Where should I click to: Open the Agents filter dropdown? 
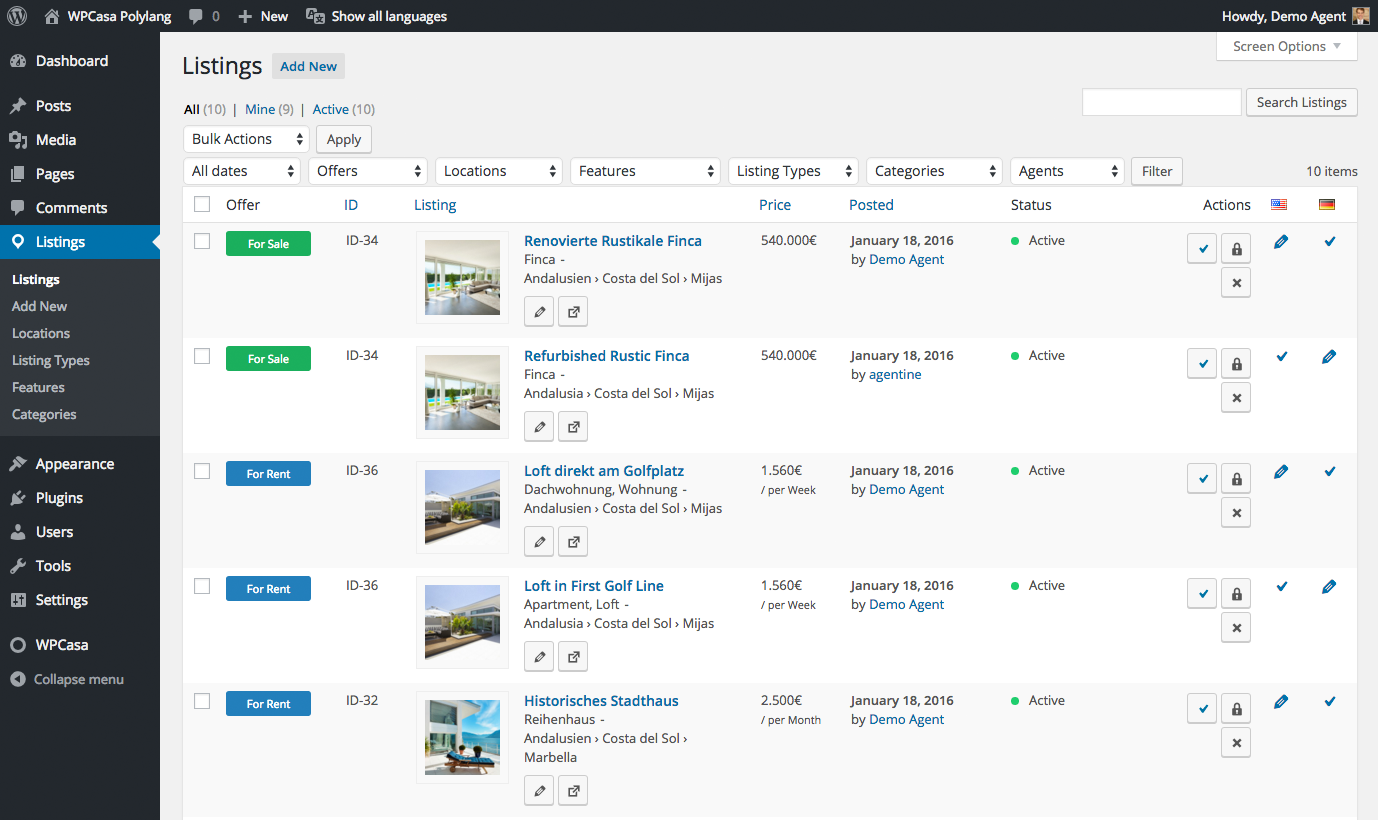[x=1067, y=171]
